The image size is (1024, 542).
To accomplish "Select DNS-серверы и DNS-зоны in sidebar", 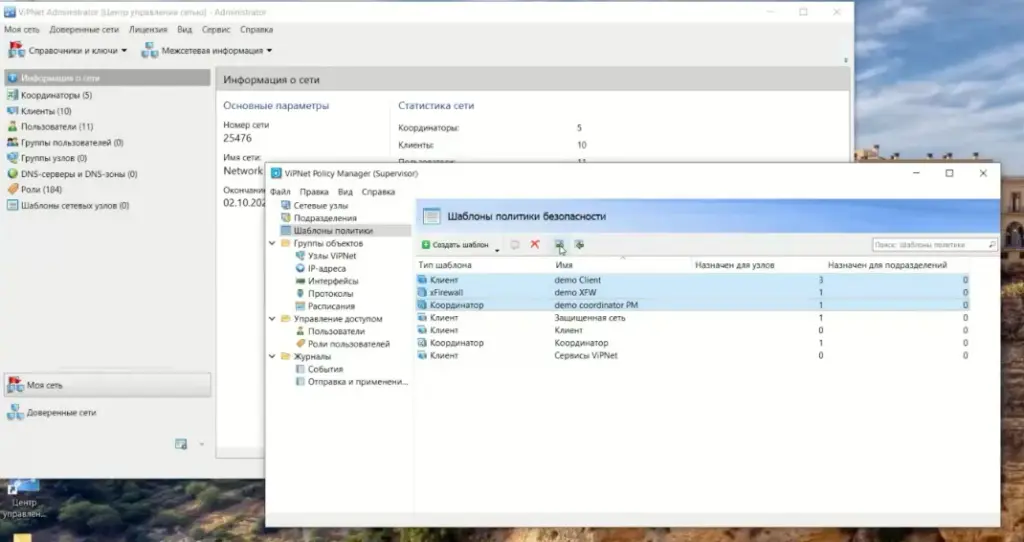I will [78, 174].
